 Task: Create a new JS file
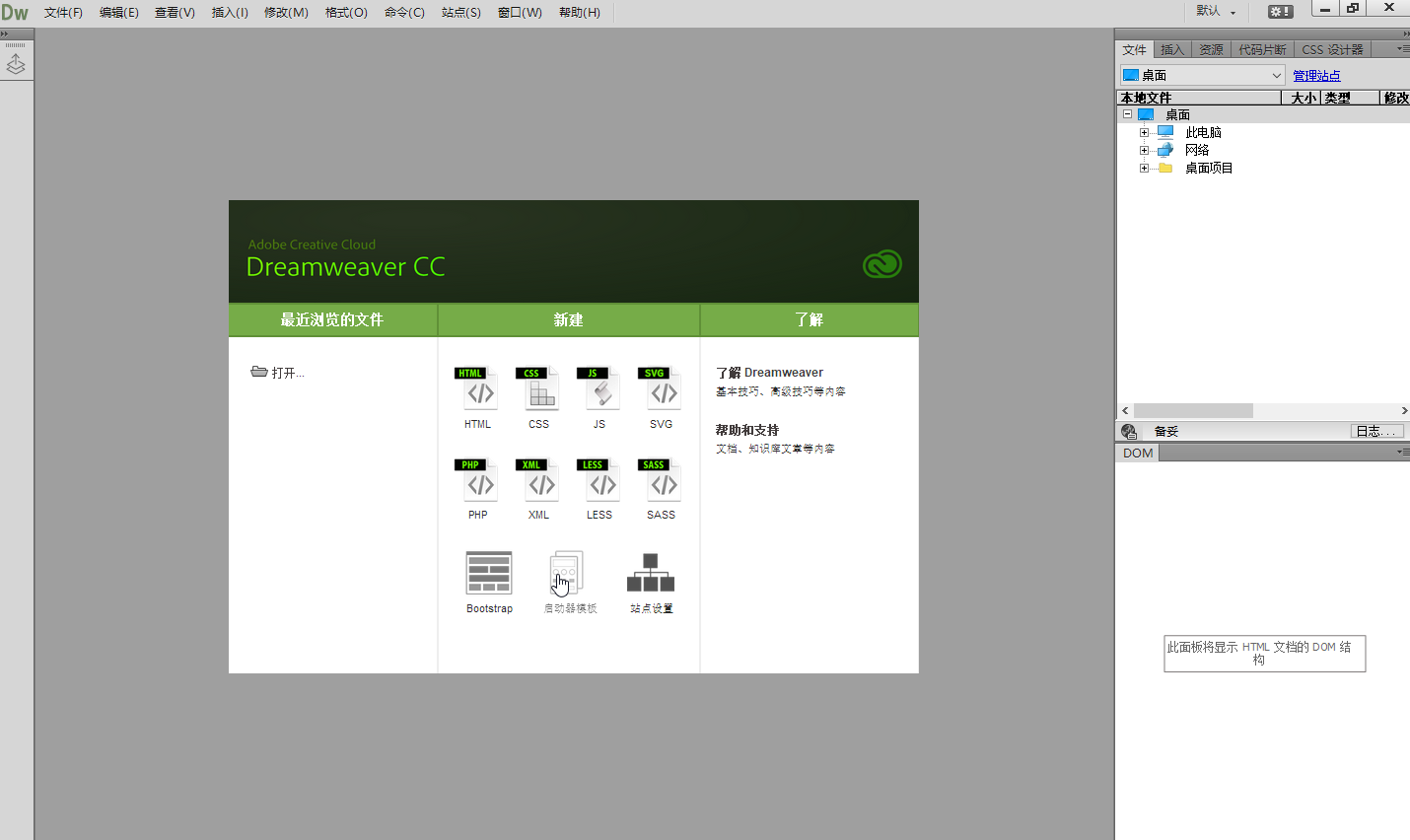[599, 391]
